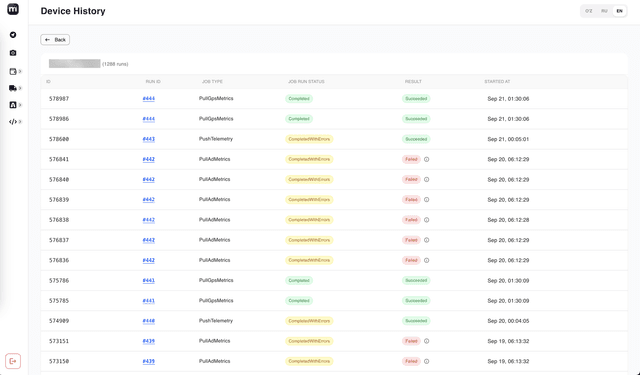The height and width of the screenshot is (375, 640).
Task: Show failure info for row 576836
Action: click(x=427, y=260)
